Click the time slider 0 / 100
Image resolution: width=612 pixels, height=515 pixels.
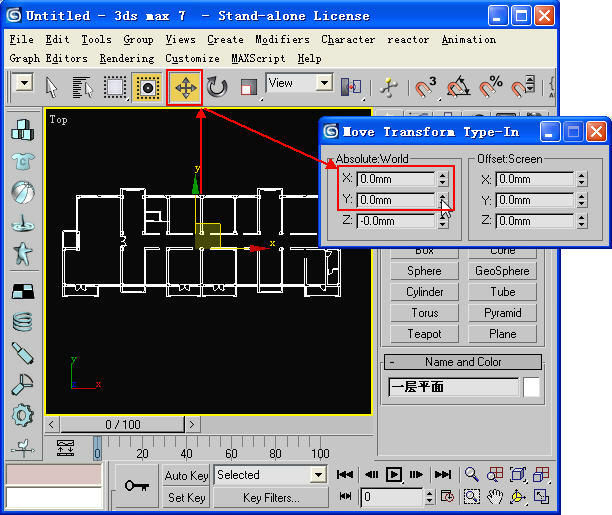click(x=122, y=424)
